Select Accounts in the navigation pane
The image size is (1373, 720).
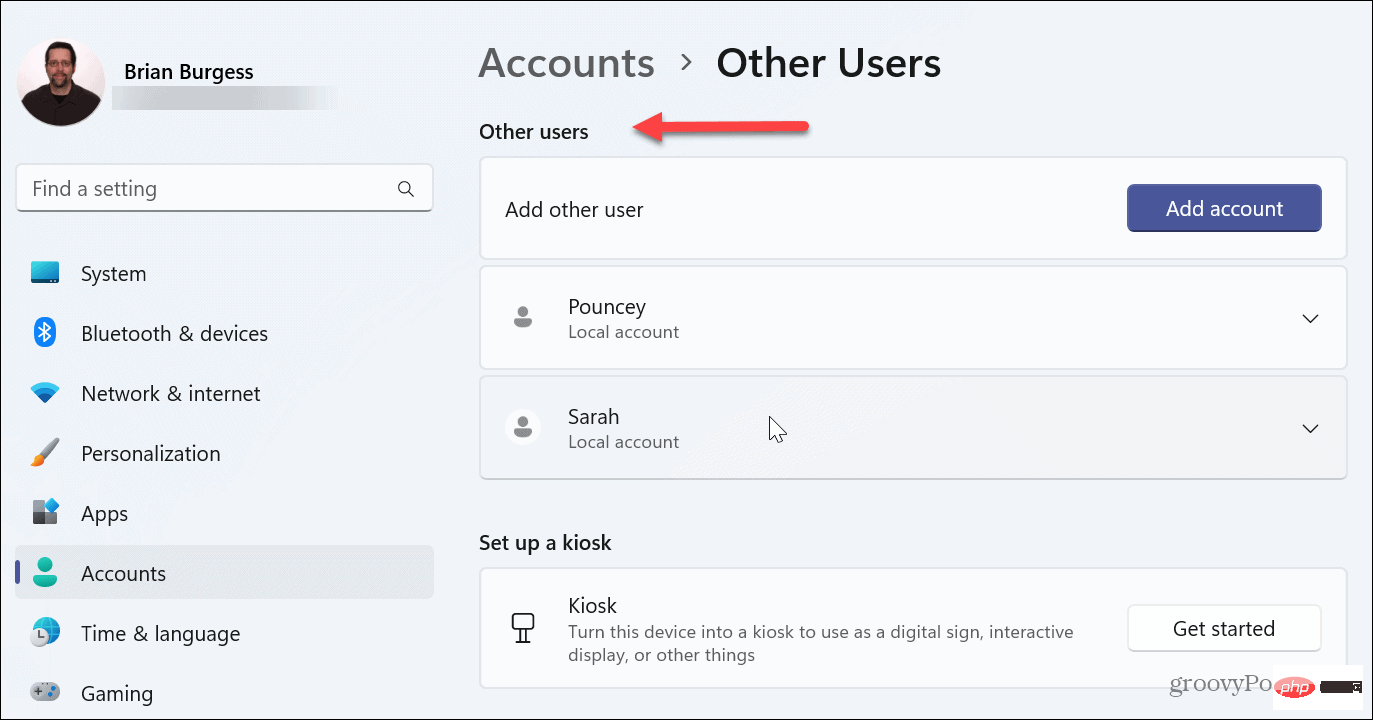point(123,573)
